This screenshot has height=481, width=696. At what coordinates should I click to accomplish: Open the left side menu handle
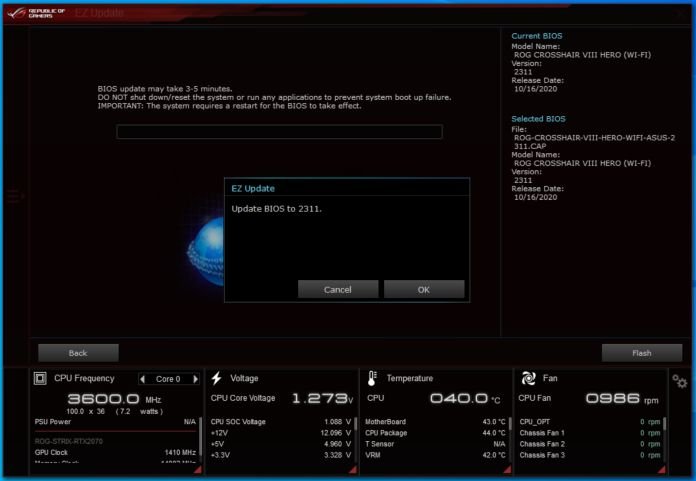click(14, 195)
